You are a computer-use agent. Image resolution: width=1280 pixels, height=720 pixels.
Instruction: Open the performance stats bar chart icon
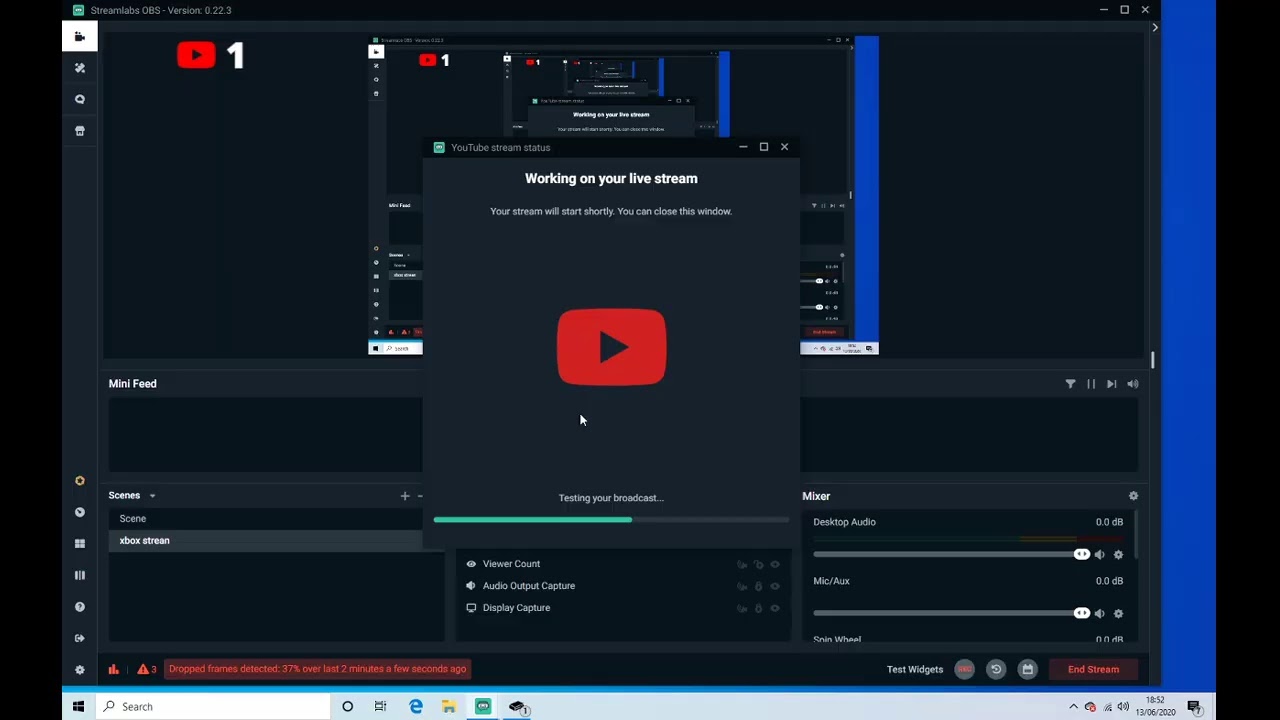pos(113,669)
